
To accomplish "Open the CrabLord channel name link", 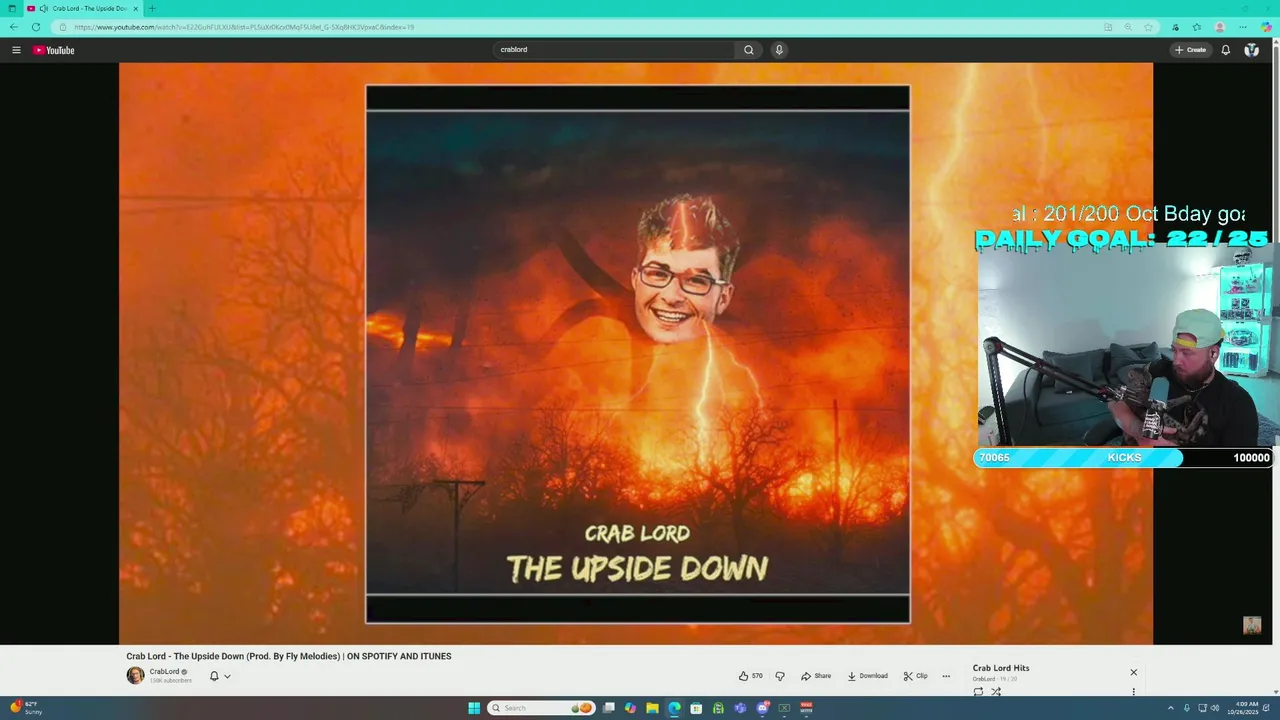I will [x=164, y=672].
